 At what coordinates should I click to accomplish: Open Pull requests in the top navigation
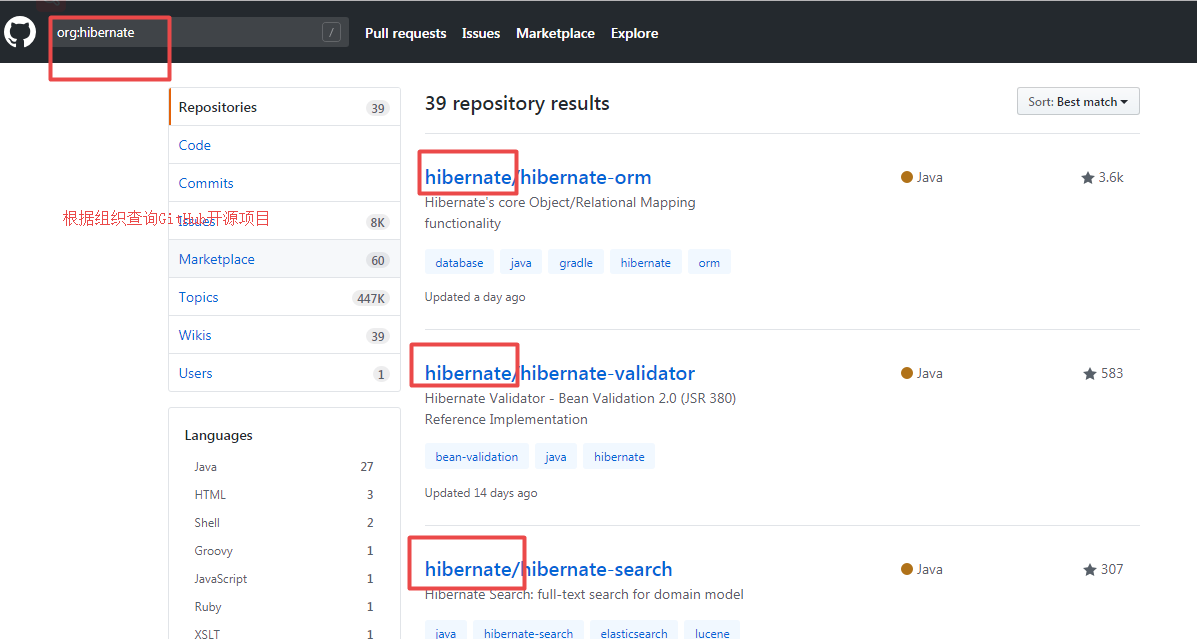(405, 33)
